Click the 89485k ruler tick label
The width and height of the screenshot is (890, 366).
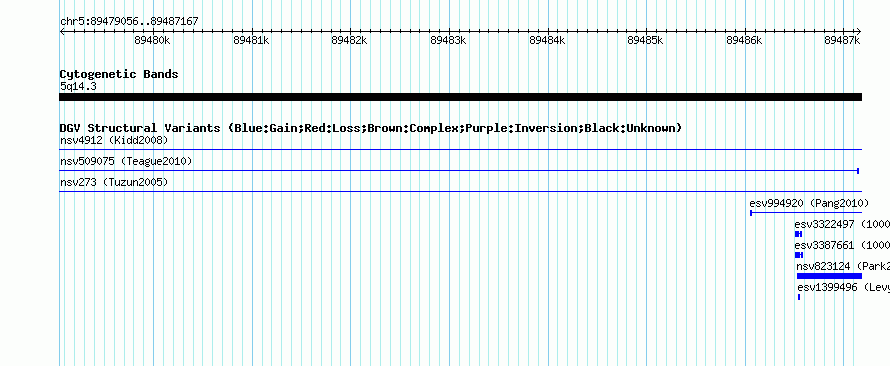coord(645,40)
